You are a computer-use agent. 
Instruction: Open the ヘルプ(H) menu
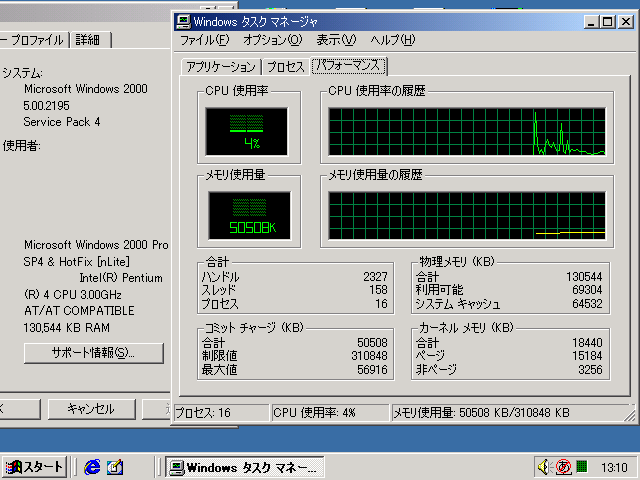[x=393, y=40]
